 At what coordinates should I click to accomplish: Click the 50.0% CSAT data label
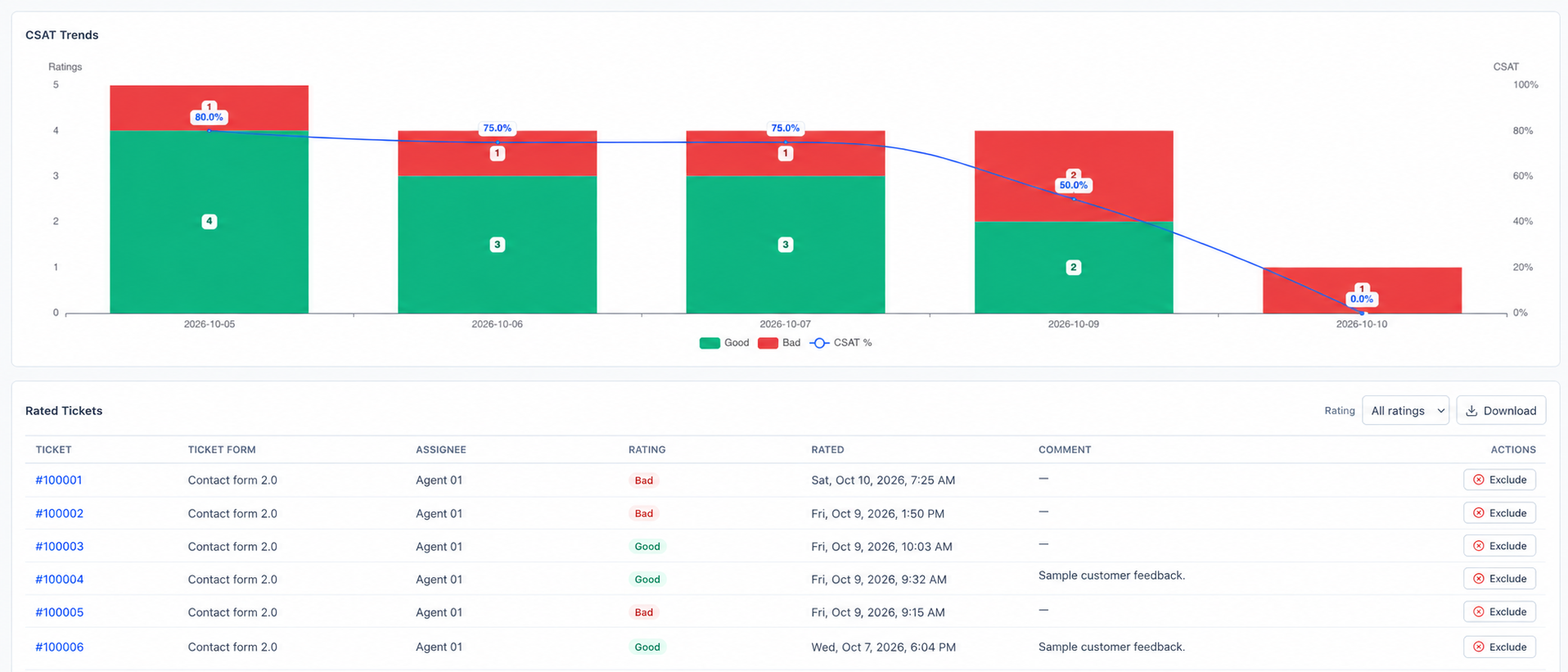click(1074, 185)
